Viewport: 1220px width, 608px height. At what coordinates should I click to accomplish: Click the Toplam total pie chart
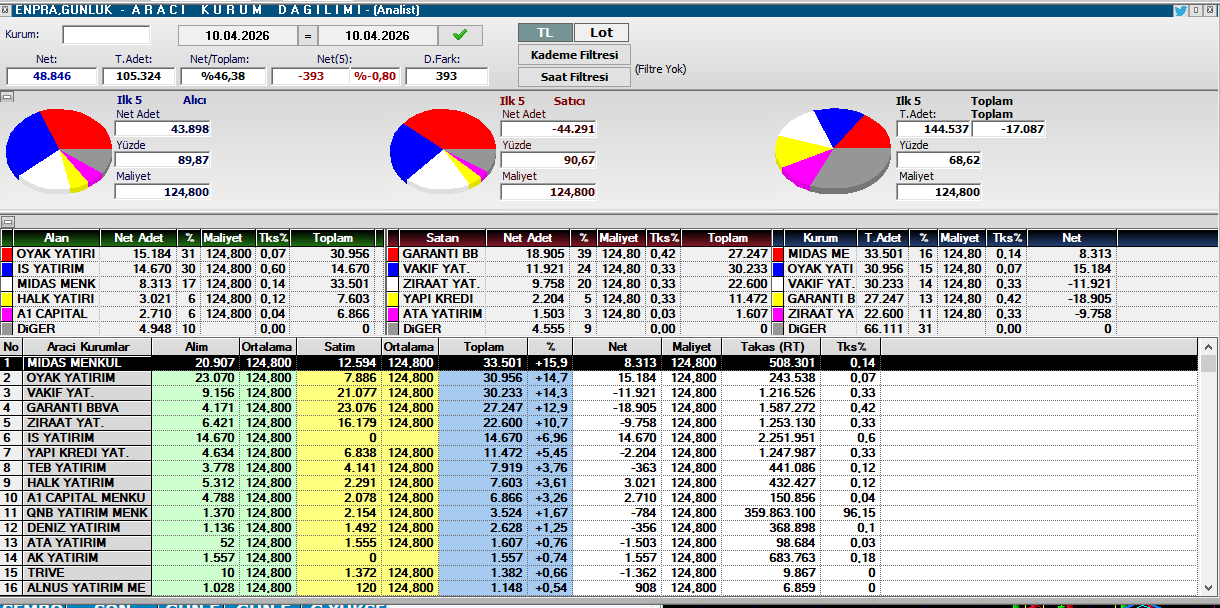832,150
